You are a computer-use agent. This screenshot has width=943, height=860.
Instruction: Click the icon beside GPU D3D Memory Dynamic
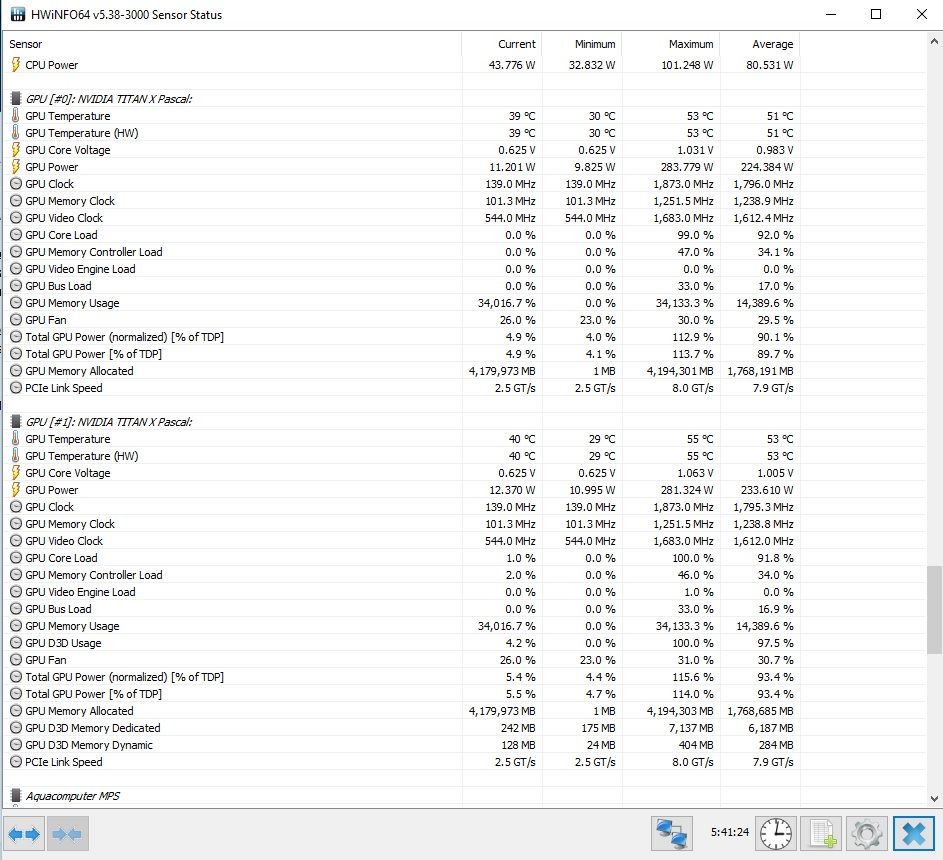pos(16,745)
